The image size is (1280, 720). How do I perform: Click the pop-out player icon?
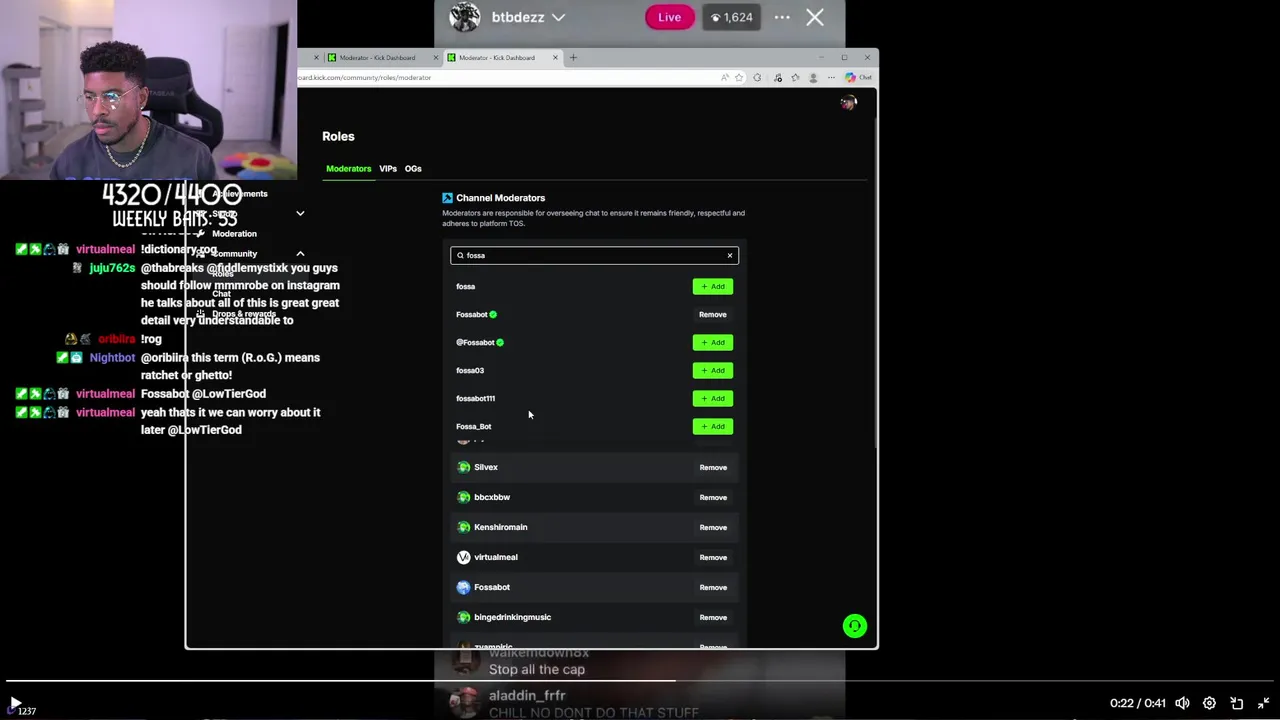coord(1236,703)
